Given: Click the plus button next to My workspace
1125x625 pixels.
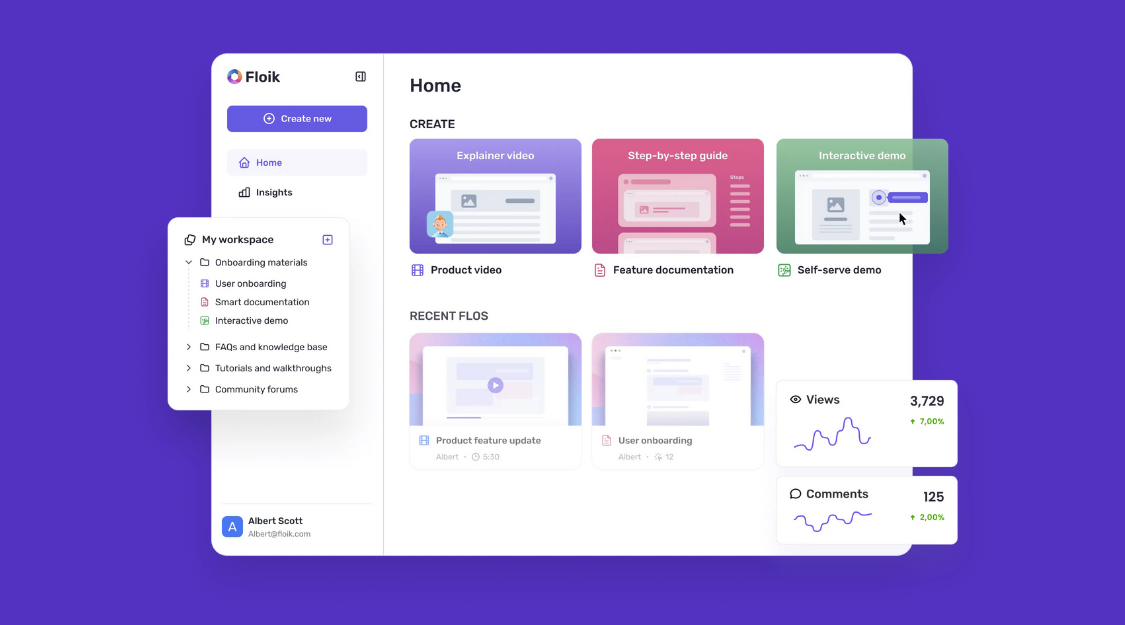Looking at the screenshot, I should coord(327,239).
